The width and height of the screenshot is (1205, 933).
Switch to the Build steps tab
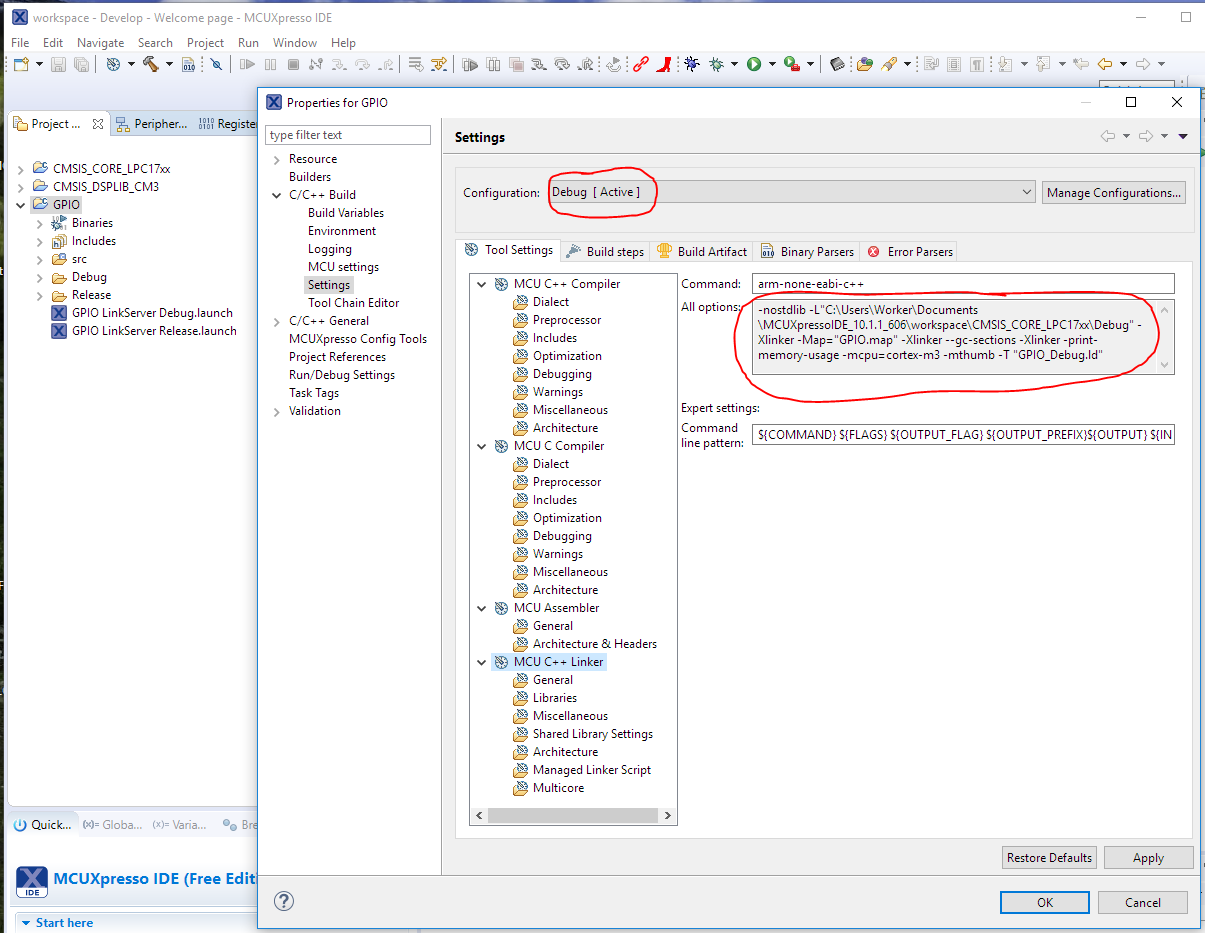[605, 251]
